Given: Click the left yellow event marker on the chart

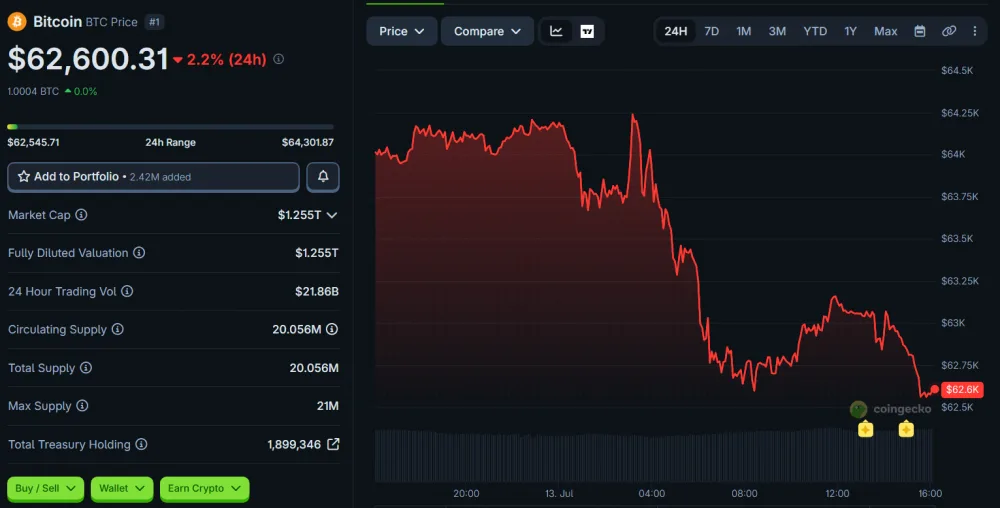Looking at the screenshot, I should [865, 429].
